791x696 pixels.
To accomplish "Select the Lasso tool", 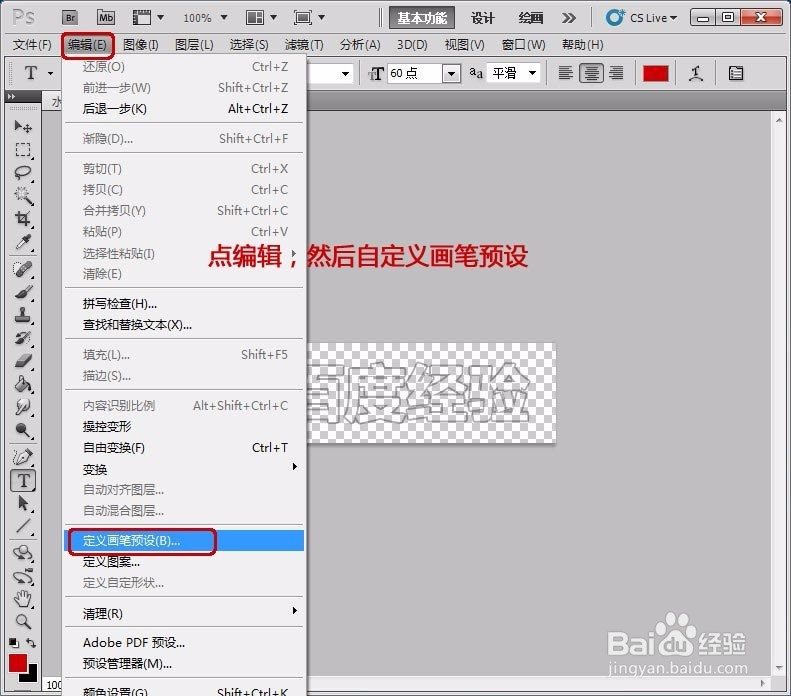I will point(23,172).
